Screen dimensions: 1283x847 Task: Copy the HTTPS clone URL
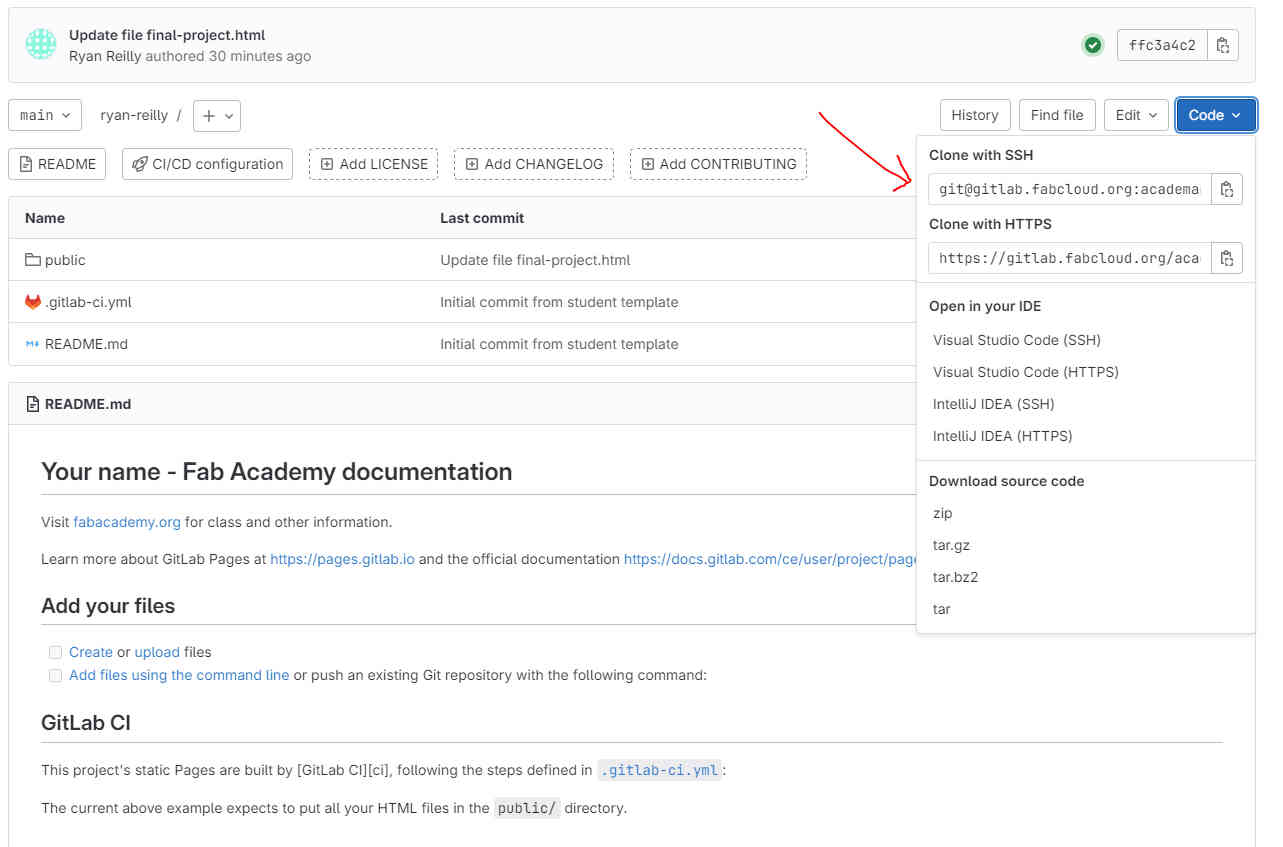tap(1227, 258)
